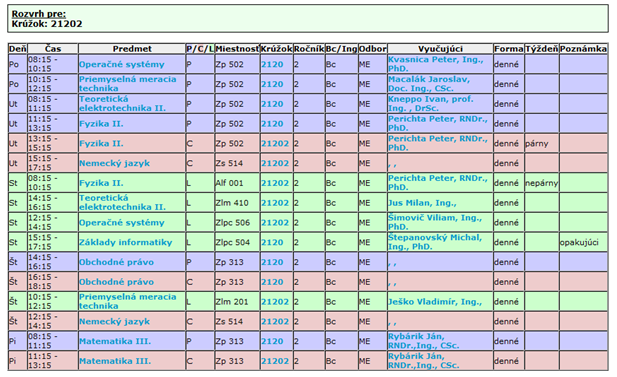Select krúžok 21202 link in párny row

pyautogui.click(x=275, y=143)
